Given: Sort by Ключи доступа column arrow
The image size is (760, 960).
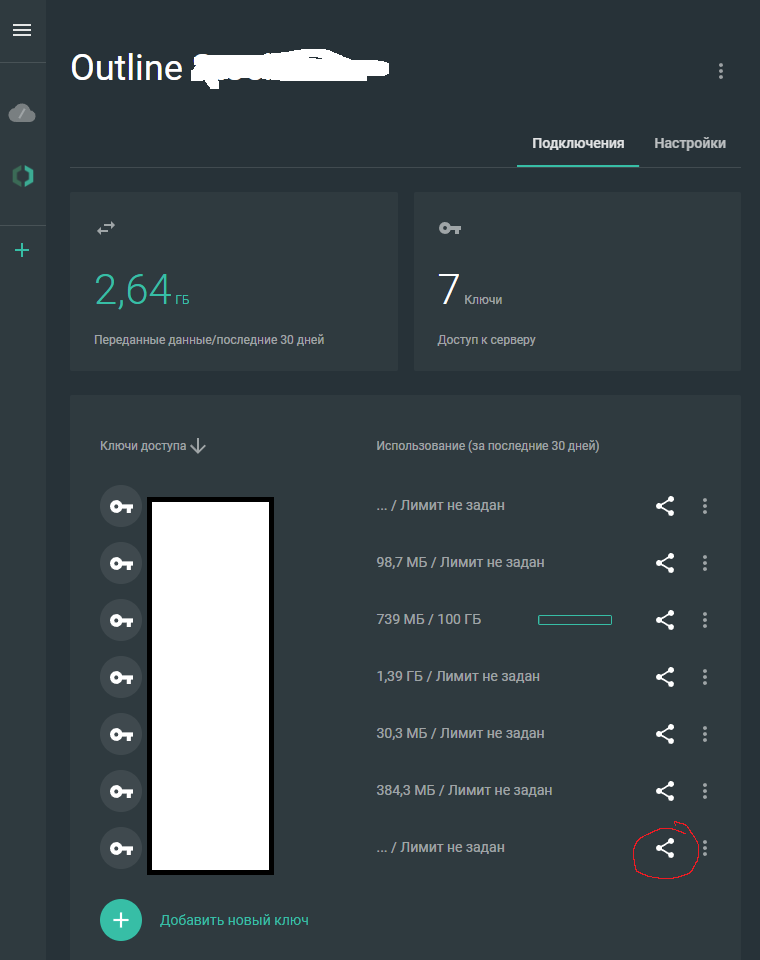Looking at the screenshot, I should (198, 446).
